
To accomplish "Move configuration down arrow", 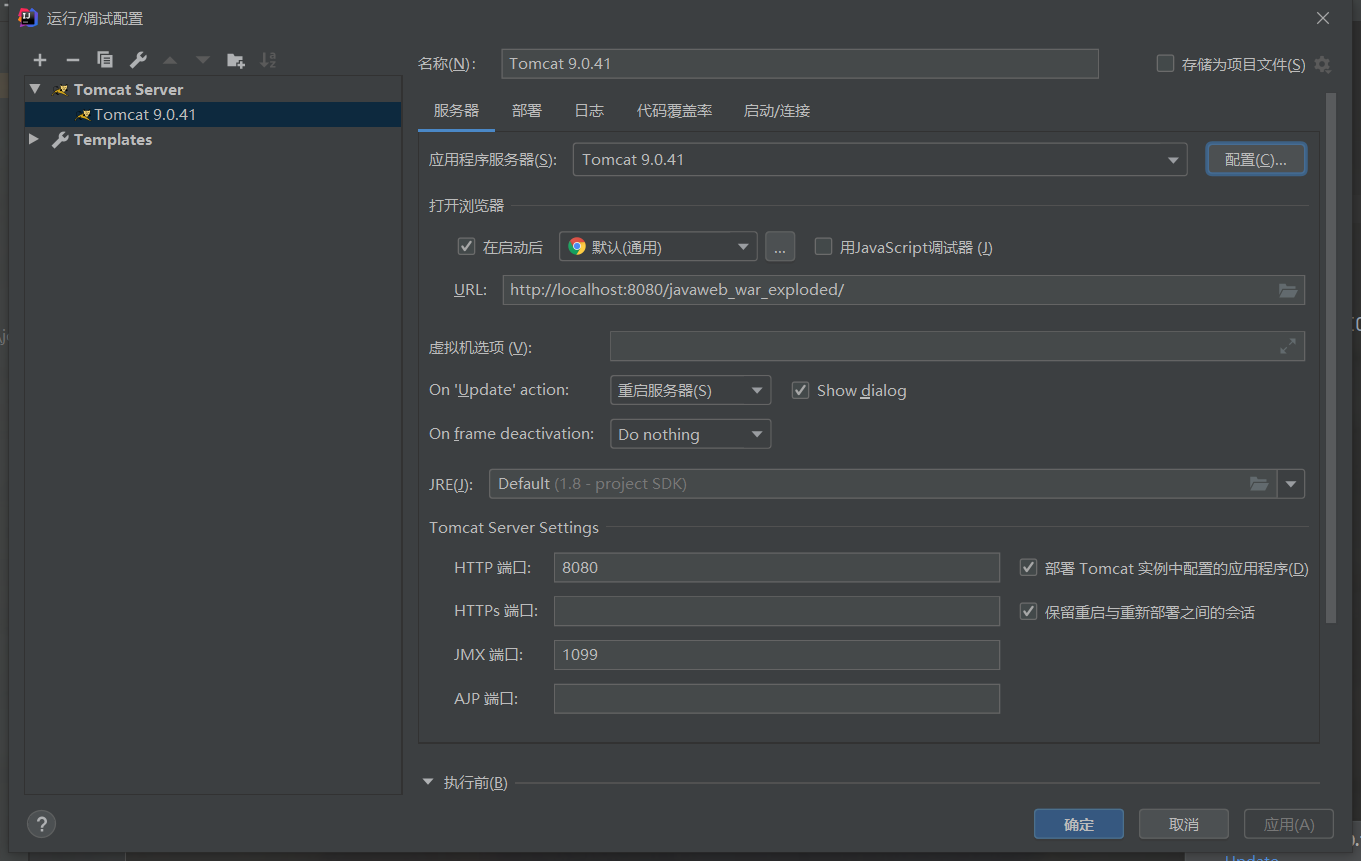I will click(x=203, y=60).
